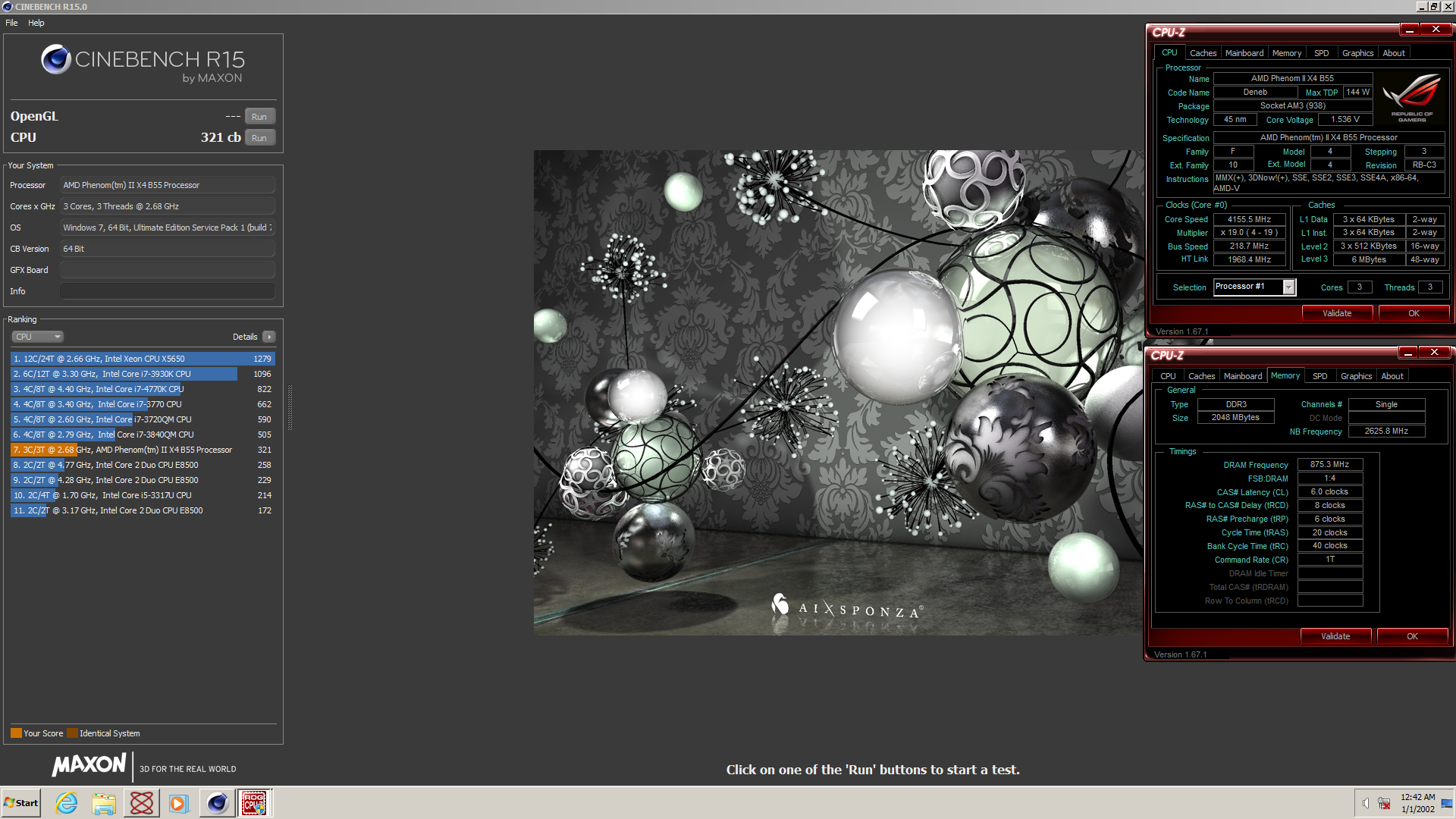This screenshot has height=819, width=1456.
Task: Open Mainboard tab in bottom CPU-Z window
Action: [1243, 376]
